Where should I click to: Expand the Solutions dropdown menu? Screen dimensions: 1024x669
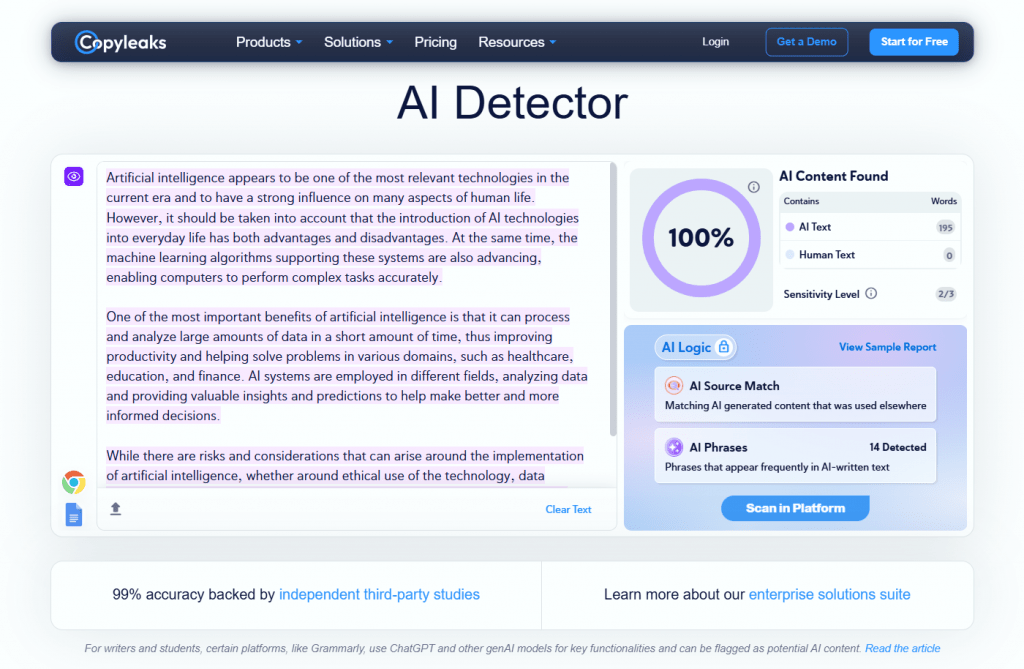coord(359,42)
